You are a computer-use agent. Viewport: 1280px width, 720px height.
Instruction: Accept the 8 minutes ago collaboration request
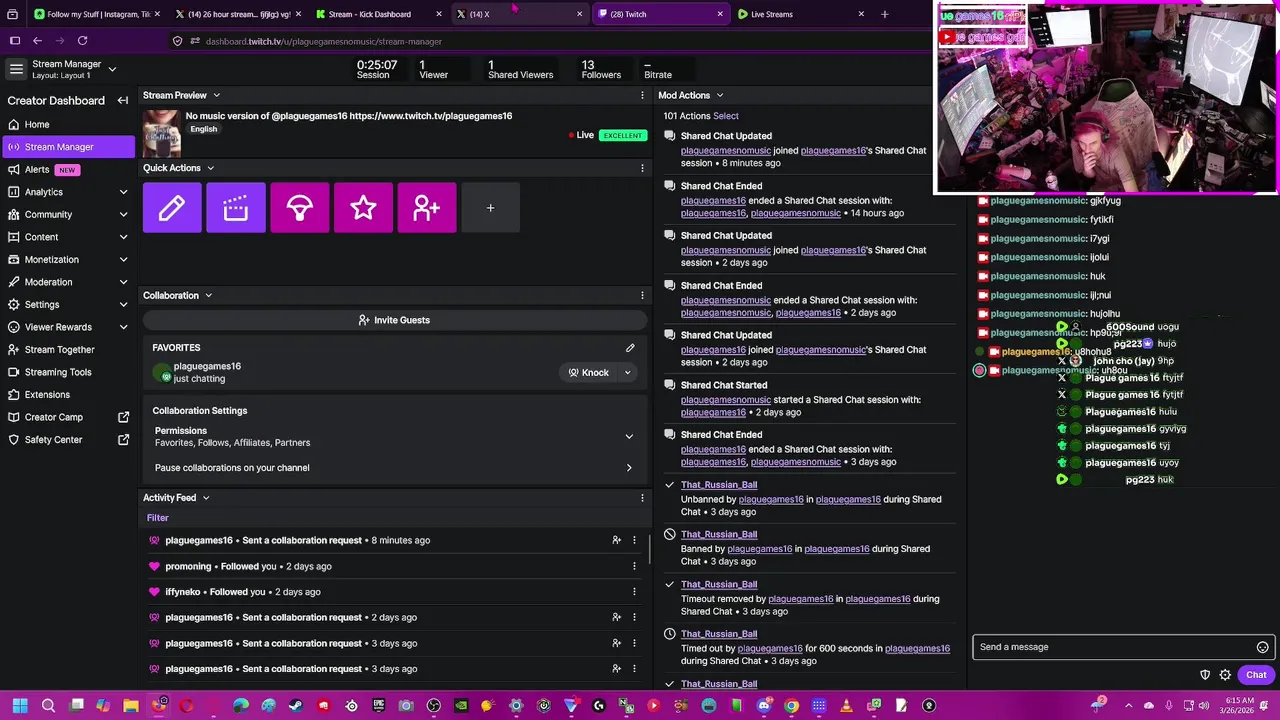616,540
